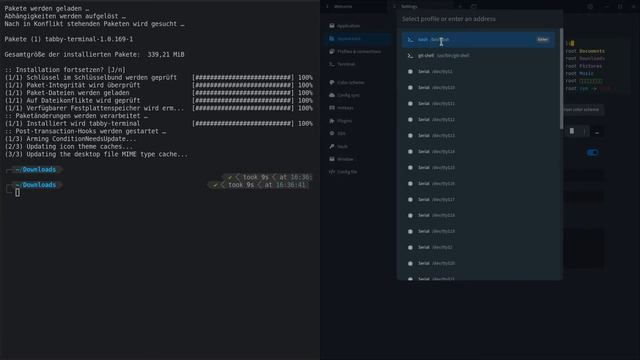Click the new tab plus icon
Image resolution: width=640 pixels, height=360 pixels.
460,7
